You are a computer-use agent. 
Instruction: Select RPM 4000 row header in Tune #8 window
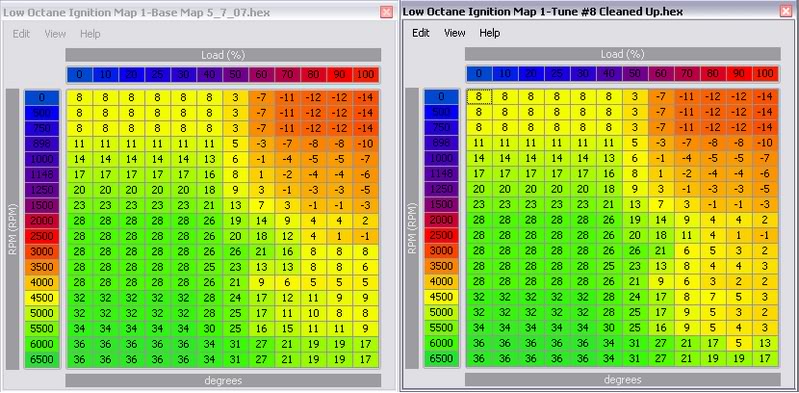click(x=441, y=281)
